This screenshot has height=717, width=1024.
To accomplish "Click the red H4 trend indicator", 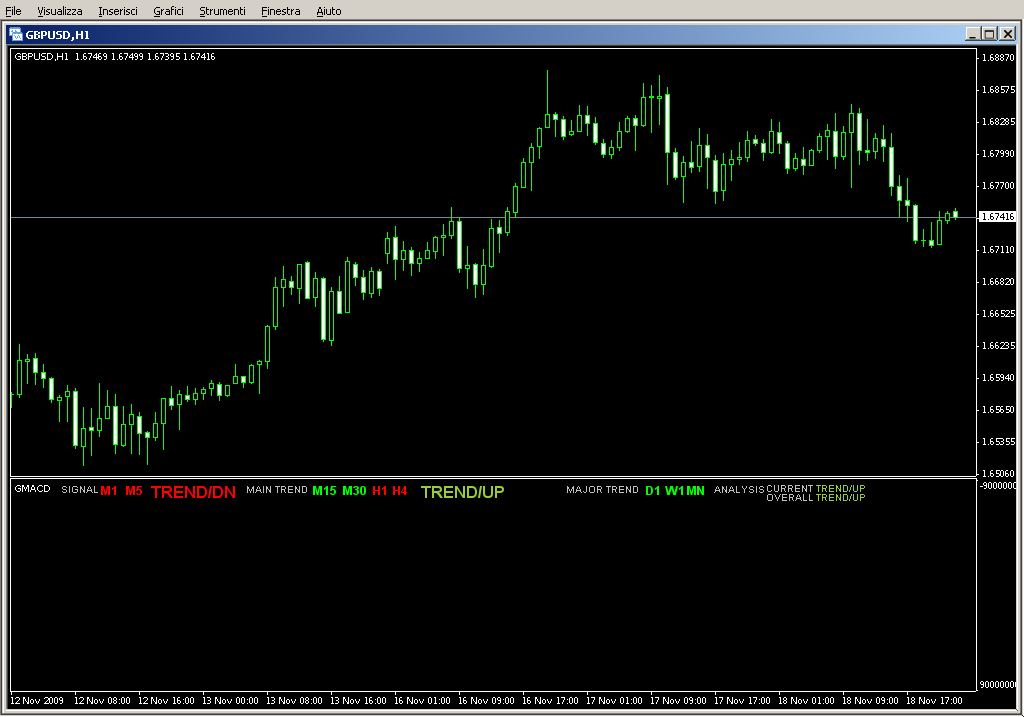I will [x=400, y=490].
